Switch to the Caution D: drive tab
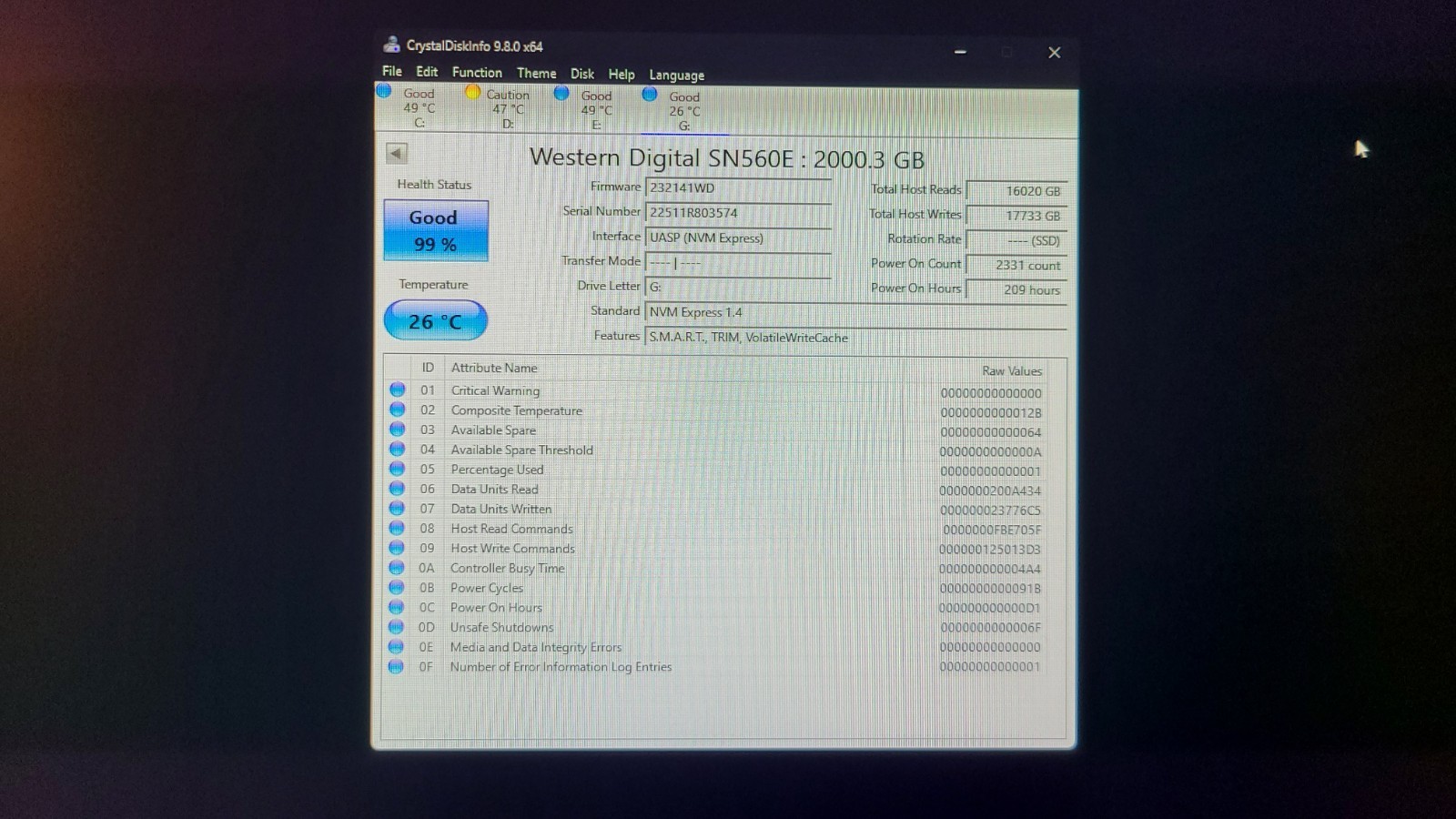Image resolution: width=1456 pixels, height=819 pixels. pyautogui.click(x=506, y=108)
